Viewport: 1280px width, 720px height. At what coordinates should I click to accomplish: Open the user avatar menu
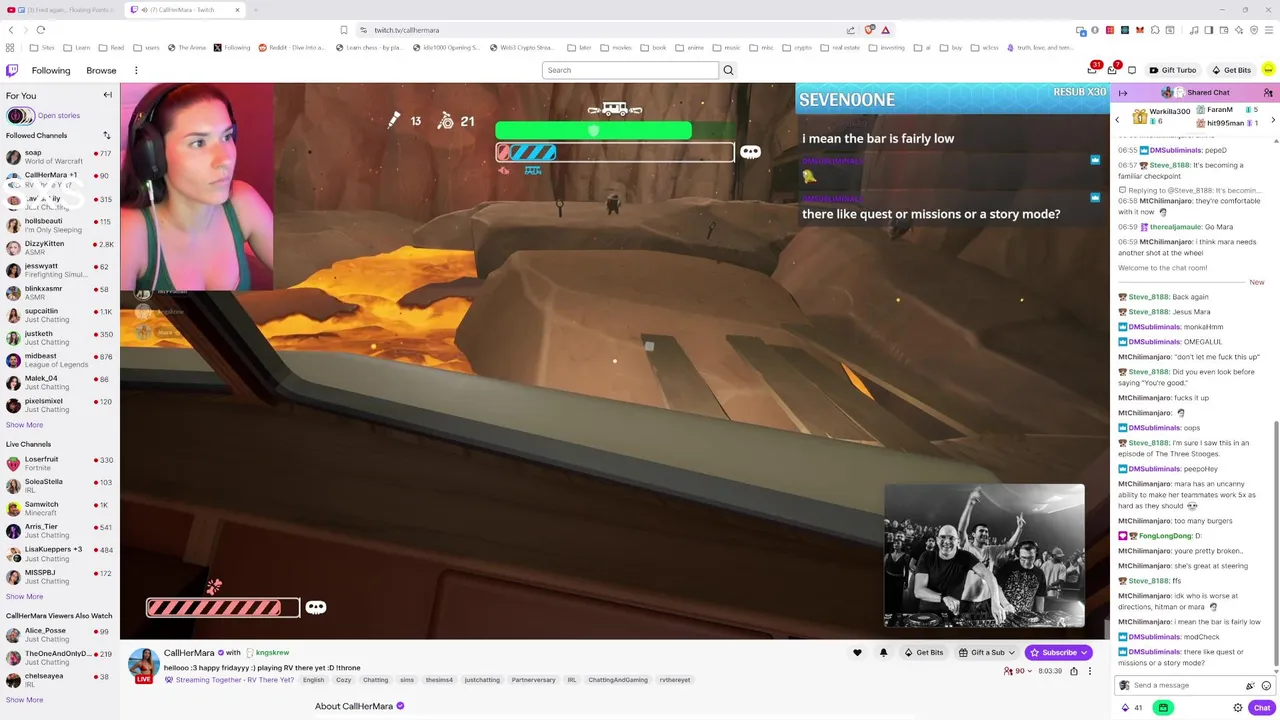(x=1268, y=69)
